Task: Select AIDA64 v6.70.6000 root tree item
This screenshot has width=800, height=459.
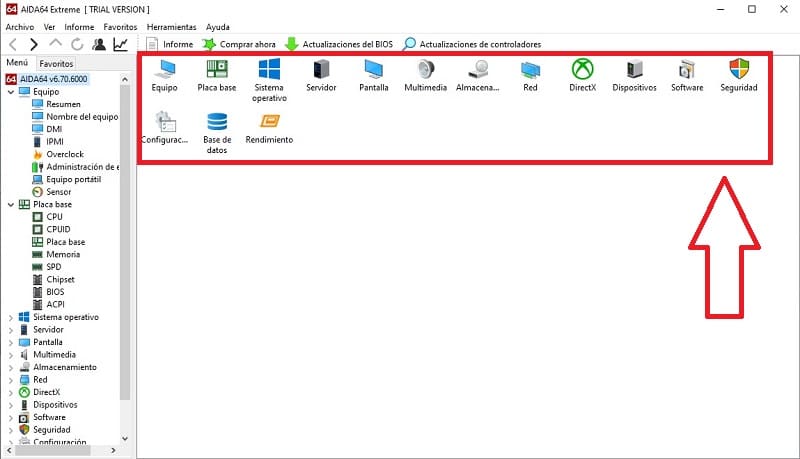Action: click(x=47, y=79)
